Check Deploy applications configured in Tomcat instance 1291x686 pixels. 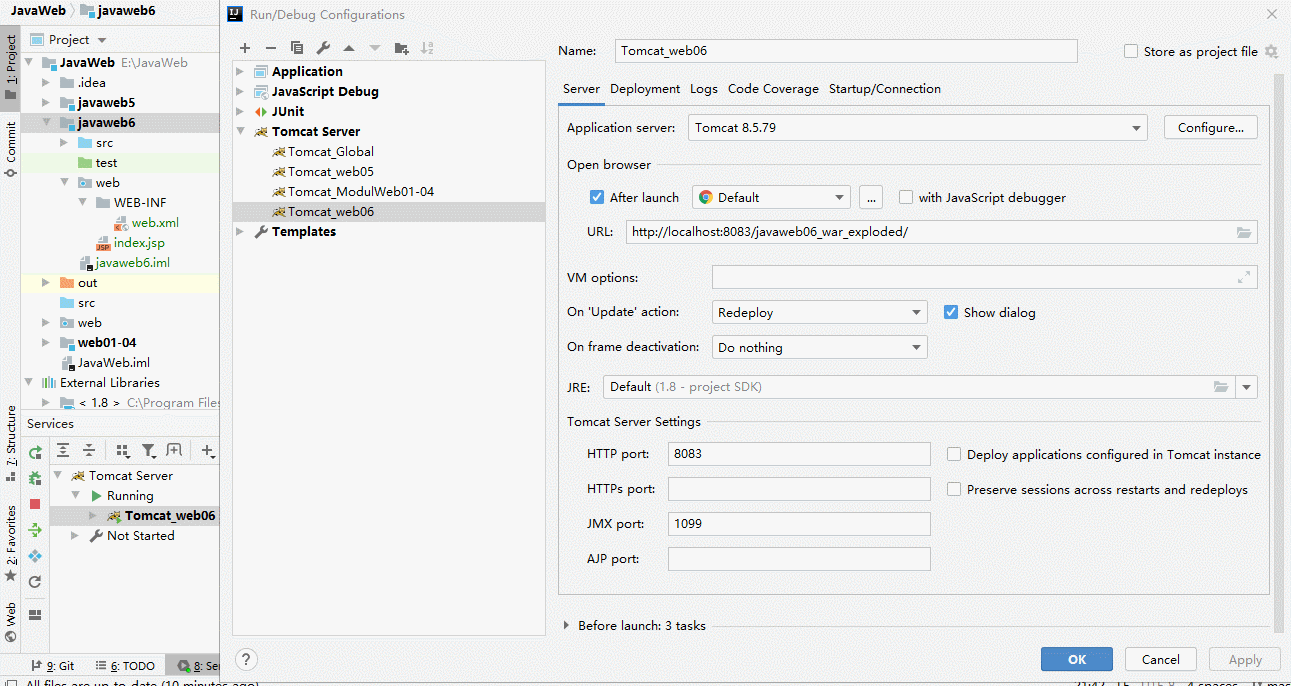[x=954, y=454]
